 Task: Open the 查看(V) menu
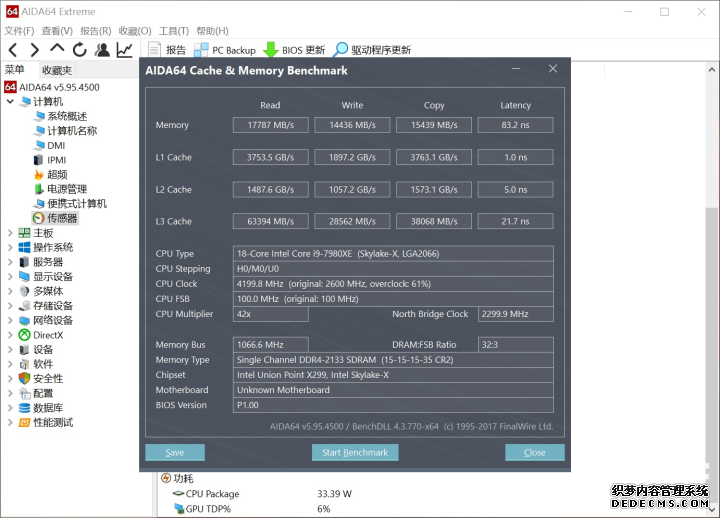pyautogui.click(x=57, y=31)
